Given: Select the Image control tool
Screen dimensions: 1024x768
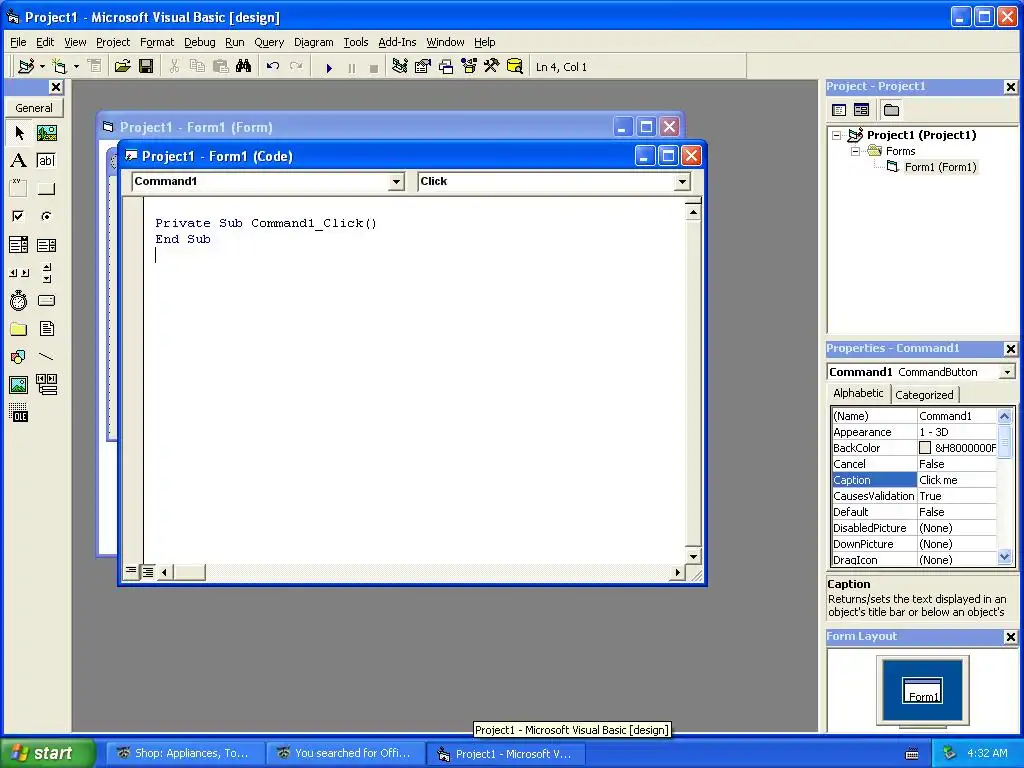Looking at the screenshot, I should click(x=19, y=385).
